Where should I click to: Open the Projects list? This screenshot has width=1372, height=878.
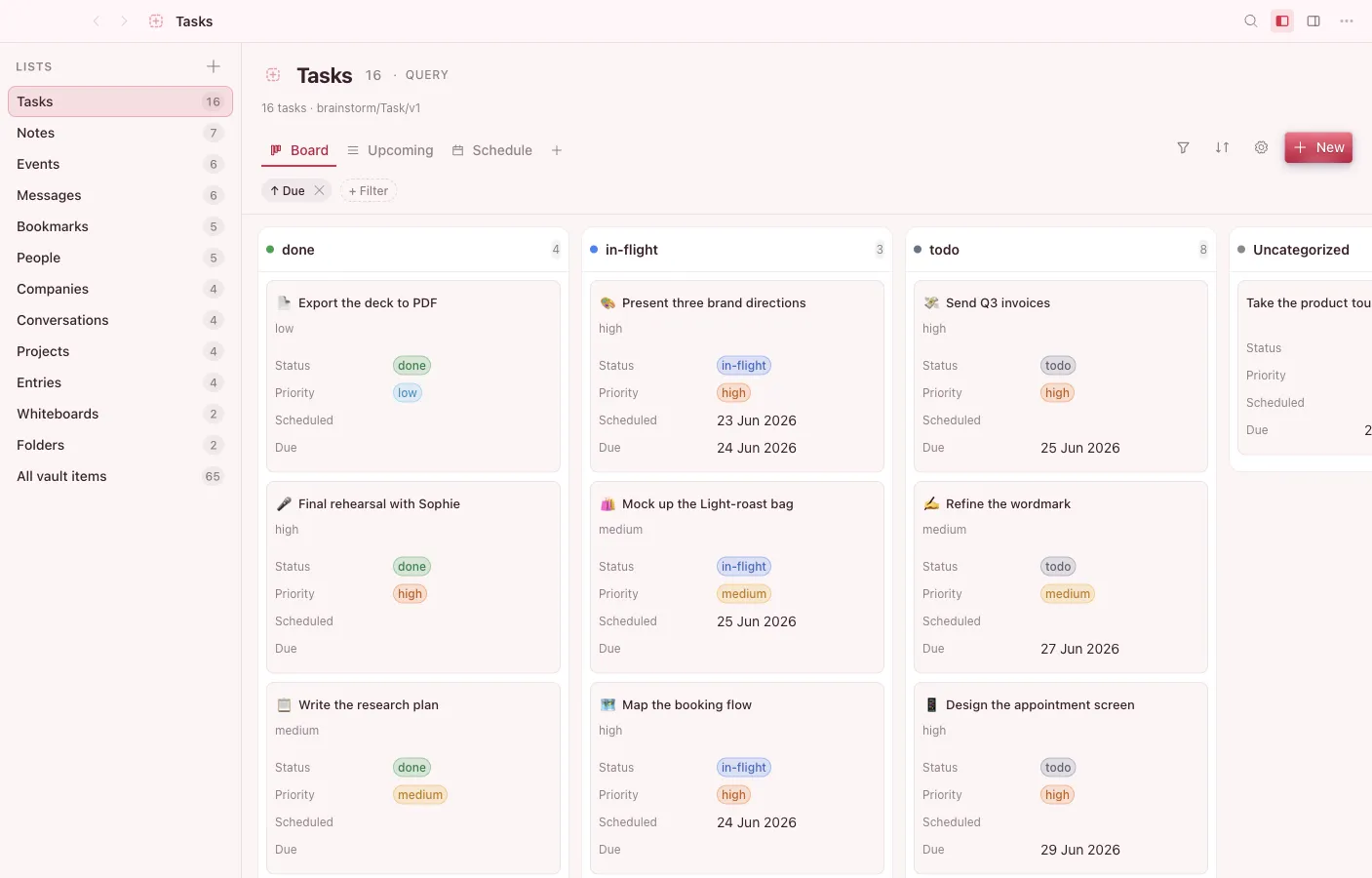[x=120, y=351]
